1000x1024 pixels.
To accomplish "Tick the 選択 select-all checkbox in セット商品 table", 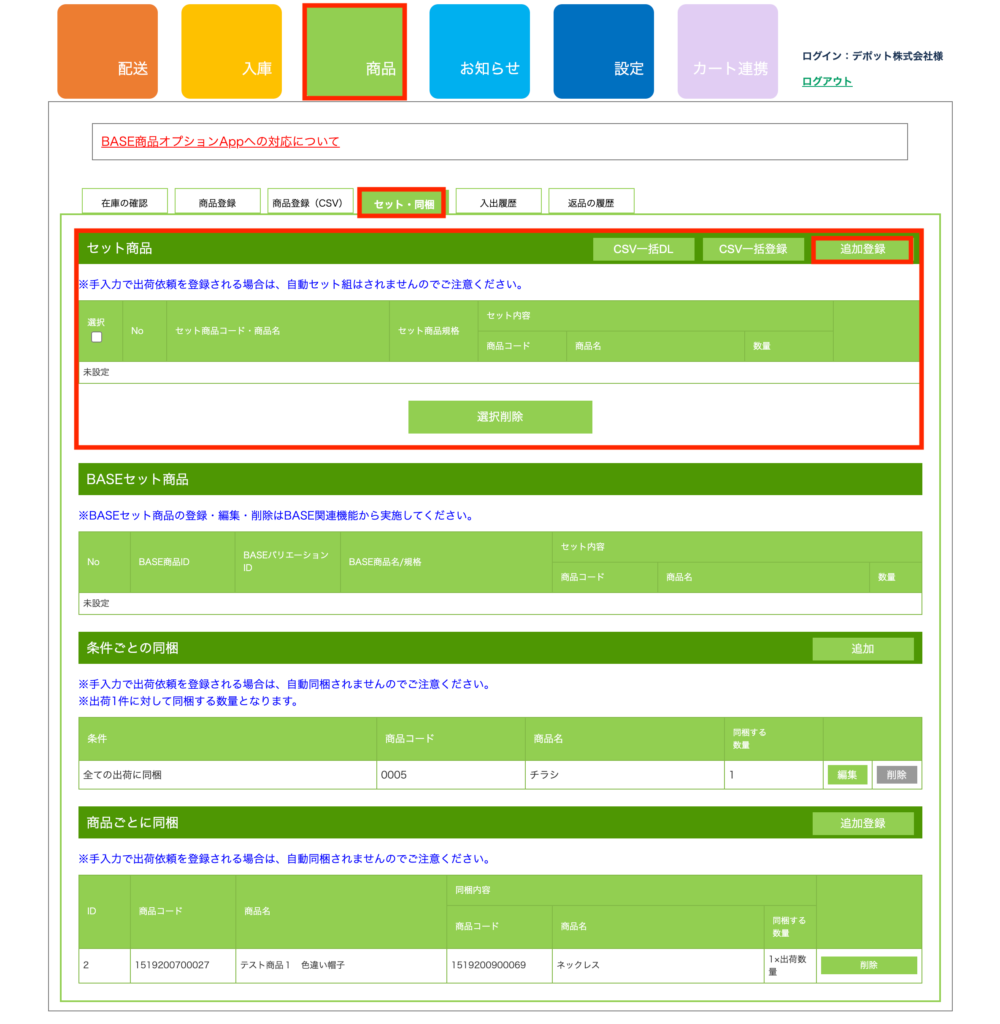I will click(x=96, y=338).
